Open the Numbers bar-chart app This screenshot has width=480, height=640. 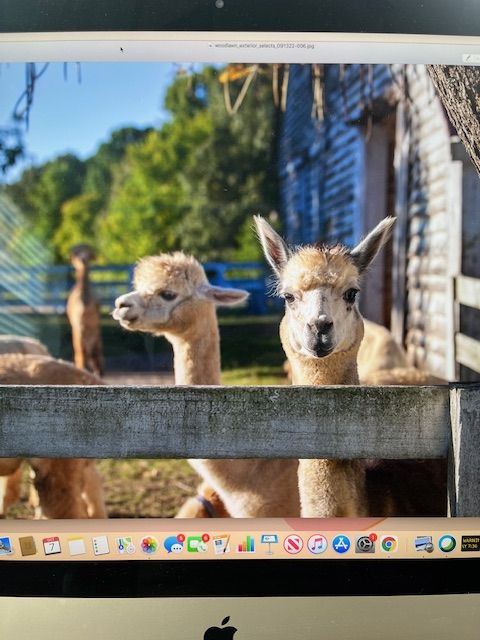click(x=246, y=544)
